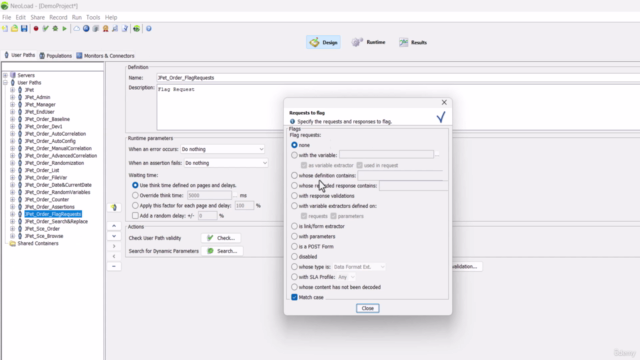640x360 pixels.
Task: Select 'is a POST Form' radio button
Action: (294, 247)
